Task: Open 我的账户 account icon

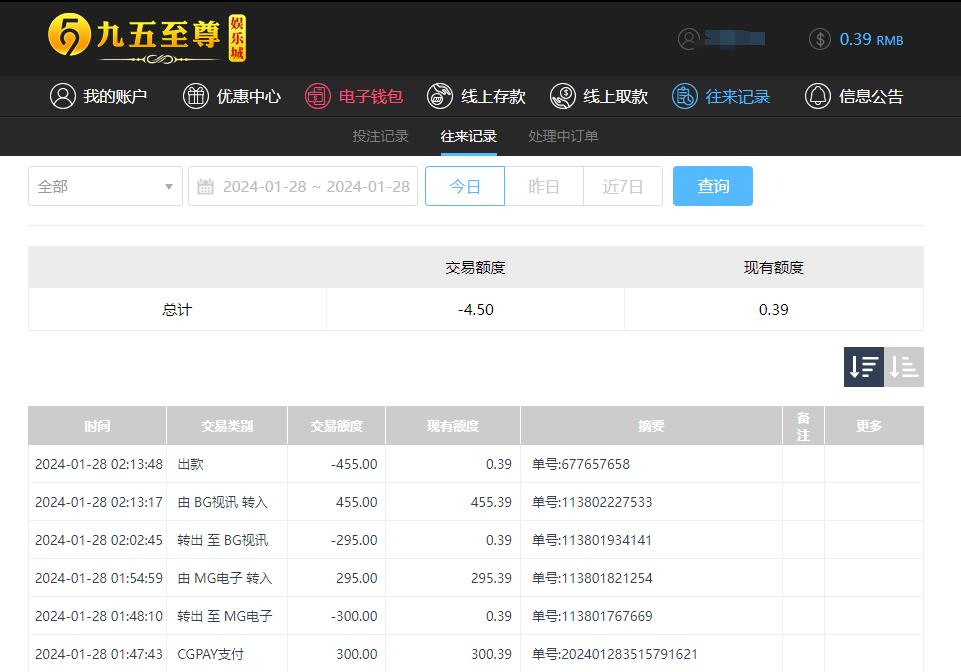Action: (x=63, y=96)
